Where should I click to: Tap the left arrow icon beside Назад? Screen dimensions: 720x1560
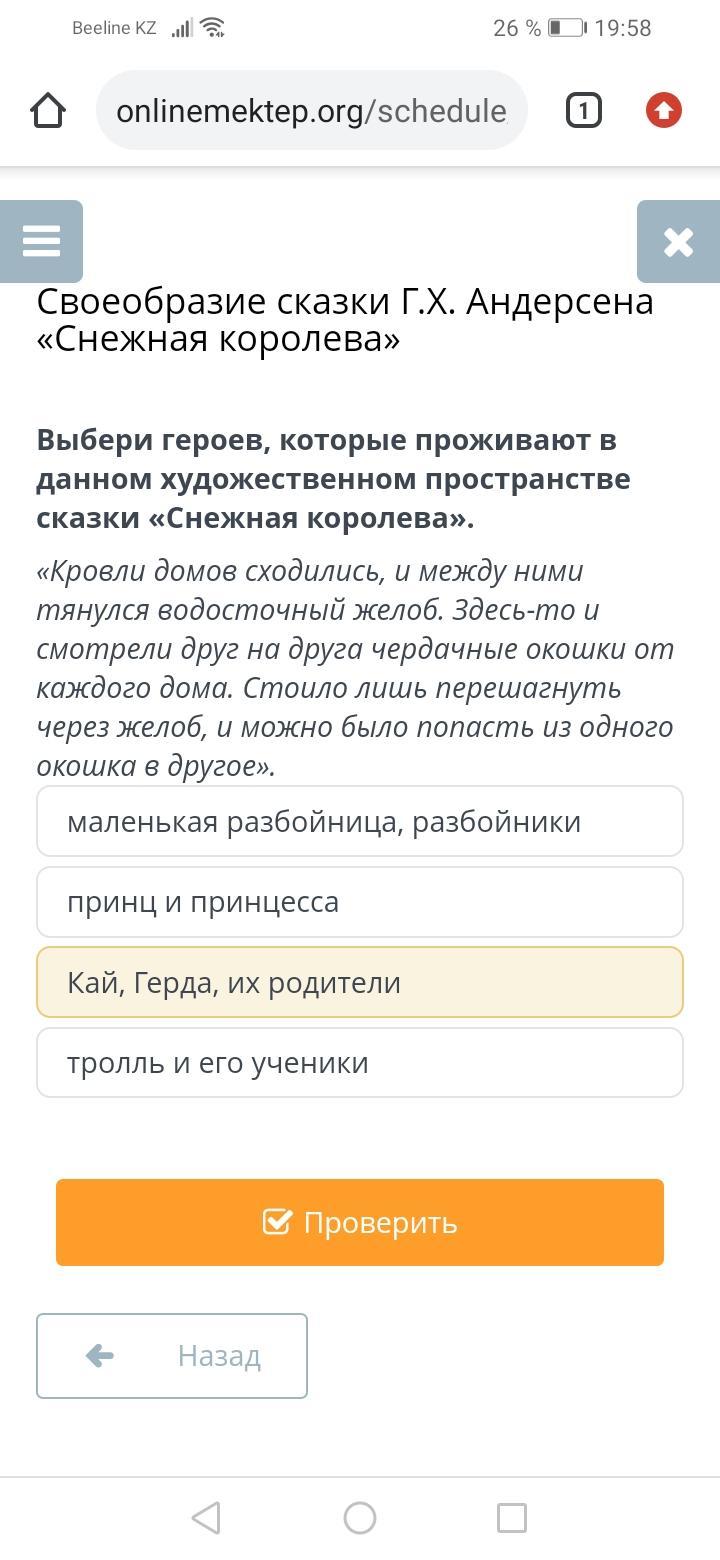[x=100, y=1356]
